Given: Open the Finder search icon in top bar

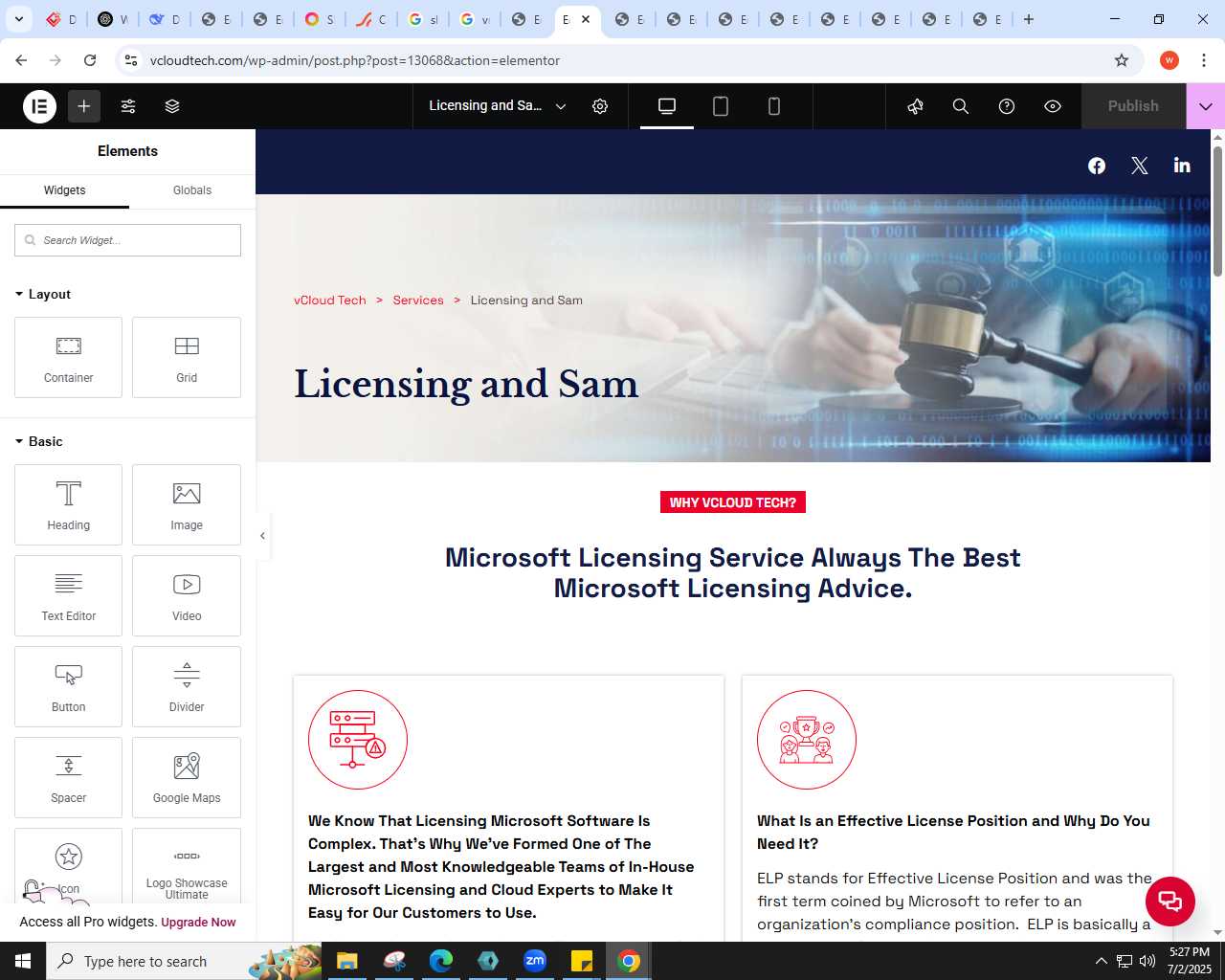Looking at the screenshot, I should point(961,106).
